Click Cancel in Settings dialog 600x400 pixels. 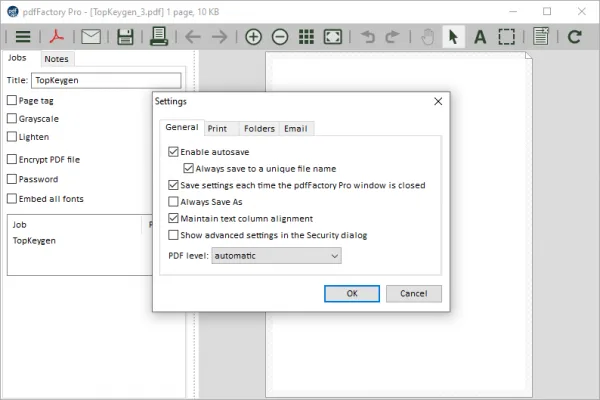[x=414, y=294]
